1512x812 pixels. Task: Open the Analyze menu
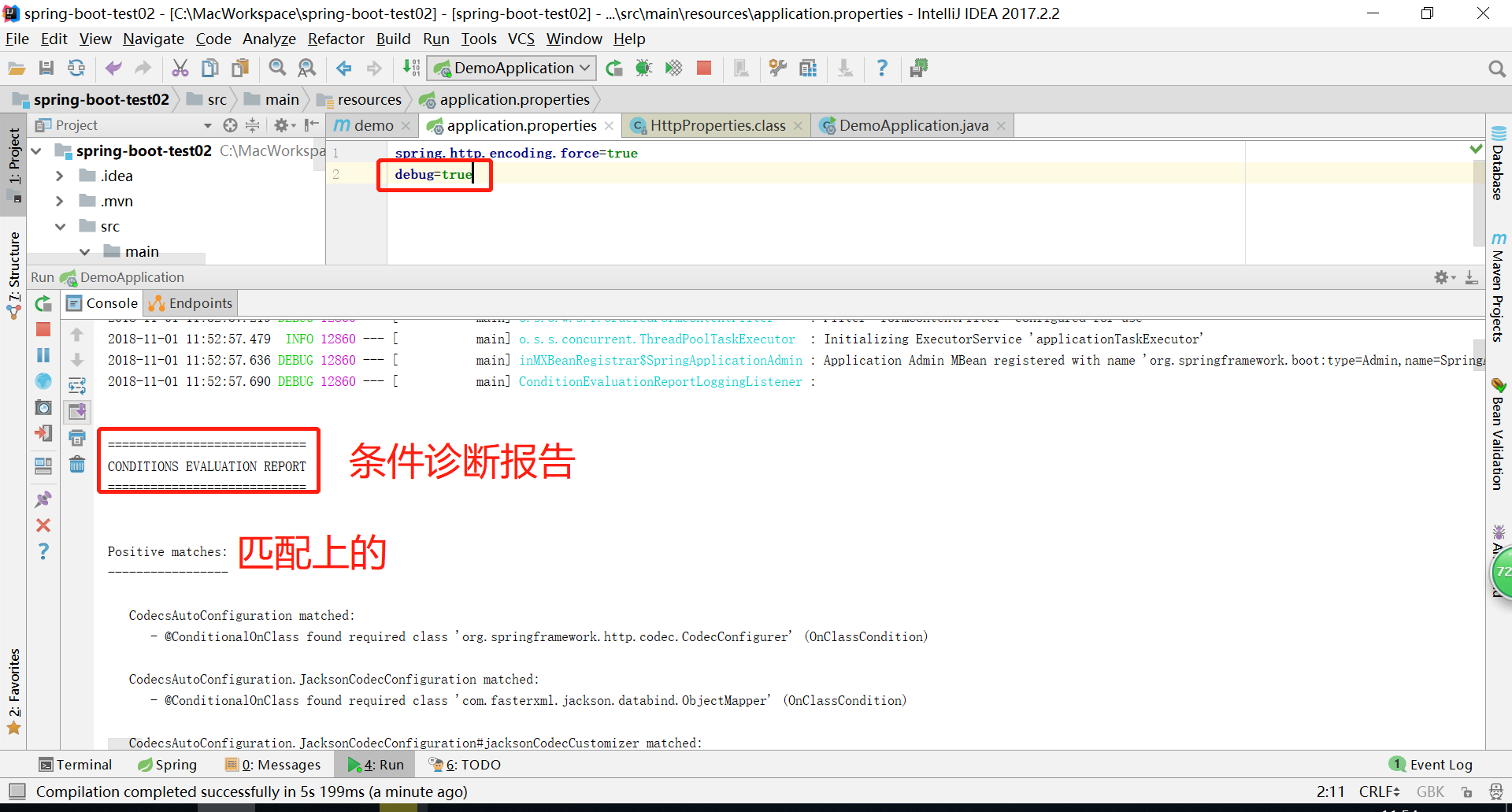click(x=269, y=39)
